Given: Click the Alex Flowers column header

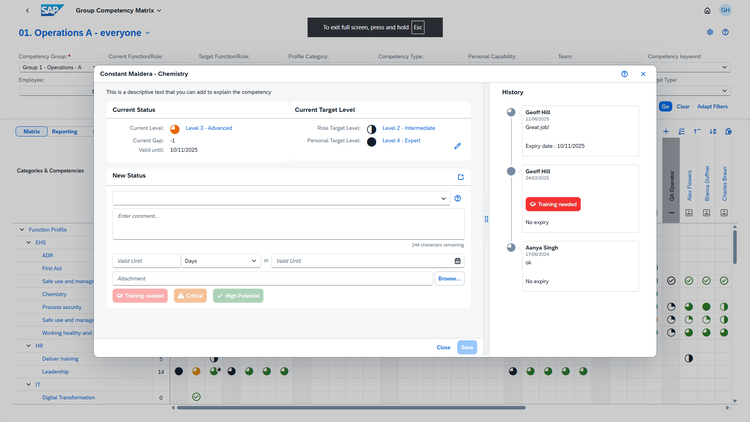Looking at the screenshot, I should coord(689,185).
